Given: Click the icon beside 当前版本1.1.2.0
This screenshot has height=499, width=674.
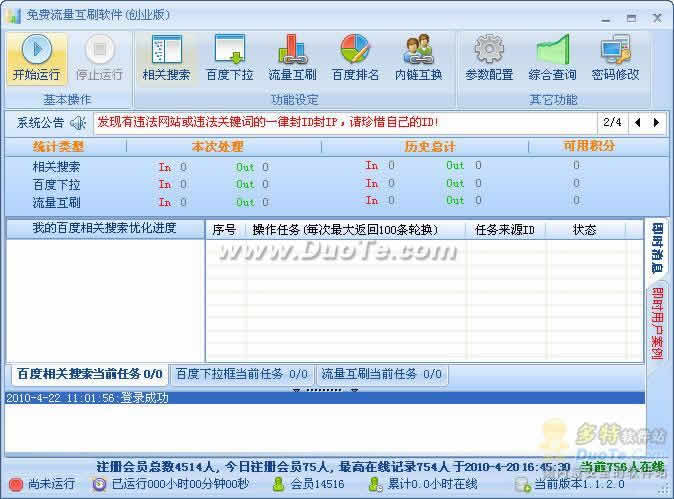Looking at the screenshot, I should tap(523, 484).
